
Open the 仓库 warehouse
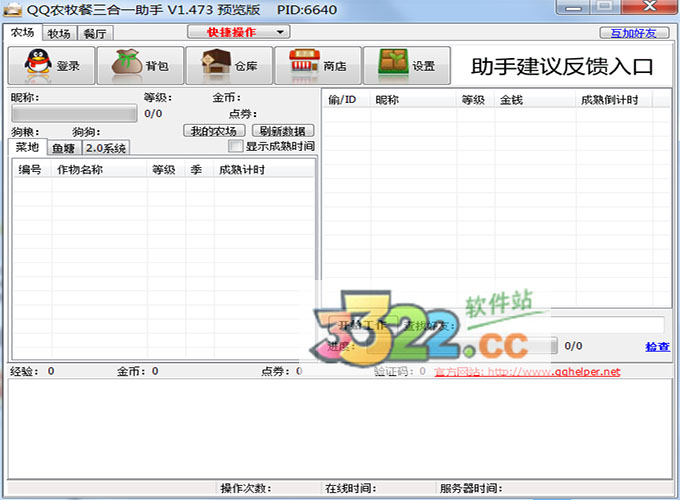click(x=228, y=66)
